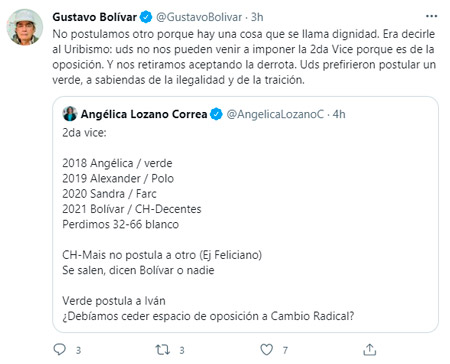The image size is (450, 364).
Task: Click Angélica Lozano Correa's verified badge
Action: [x=216, y=114]
